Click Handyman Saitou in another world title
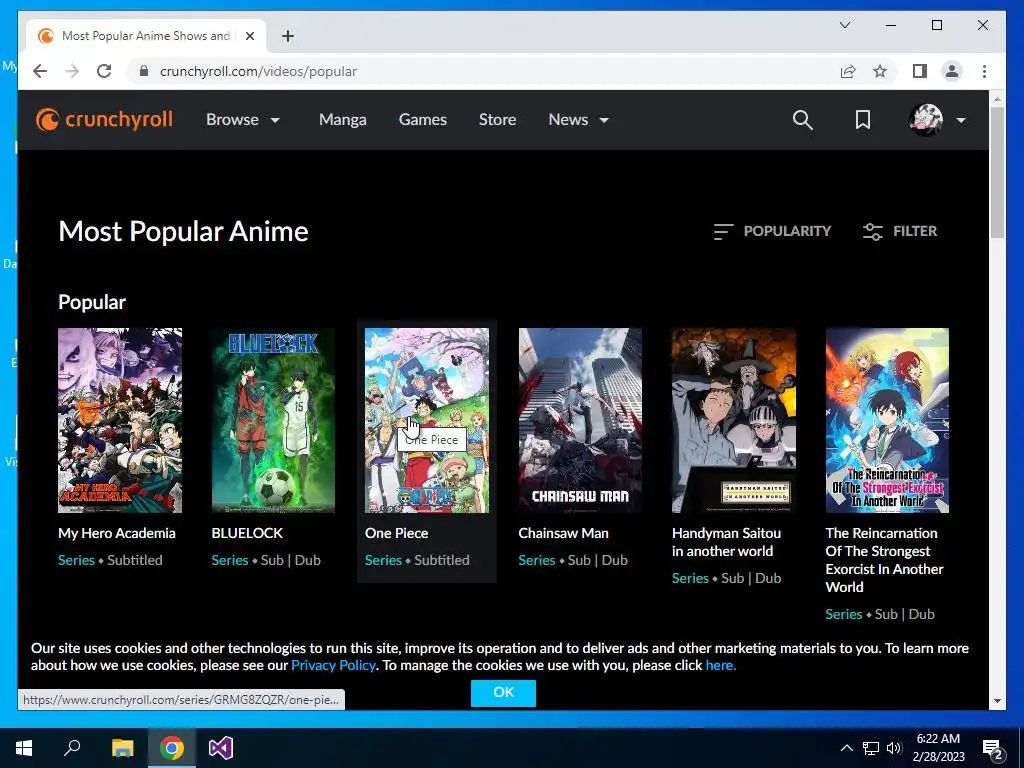Viewport: 1024px width, 768px height. [726, 542]
